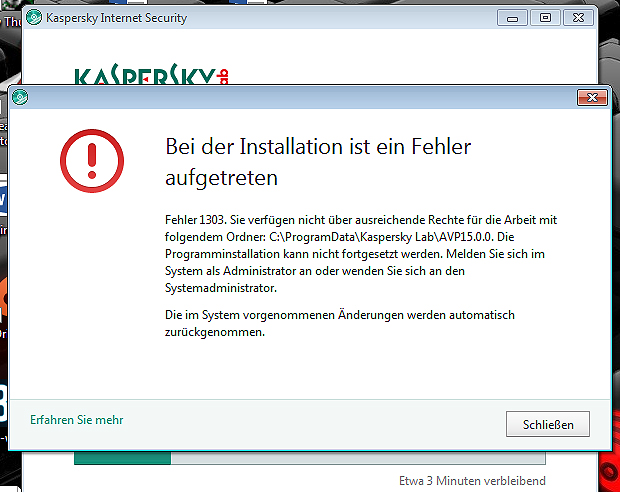Open the Erfahren Sie mehr link
Viewport: 620px width, 492px height.
(x=76, y=420)
